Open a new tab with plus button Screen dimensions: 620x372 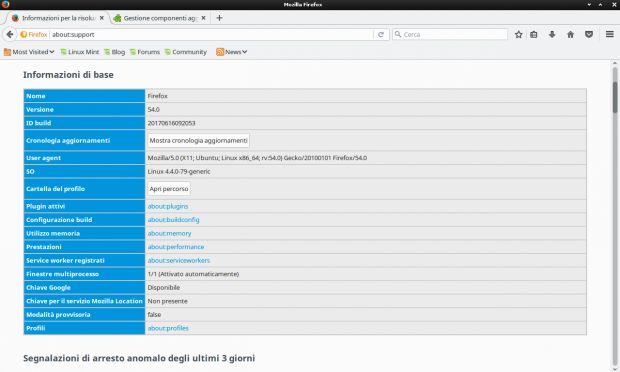pyautogui.click(x=219, y=18)
